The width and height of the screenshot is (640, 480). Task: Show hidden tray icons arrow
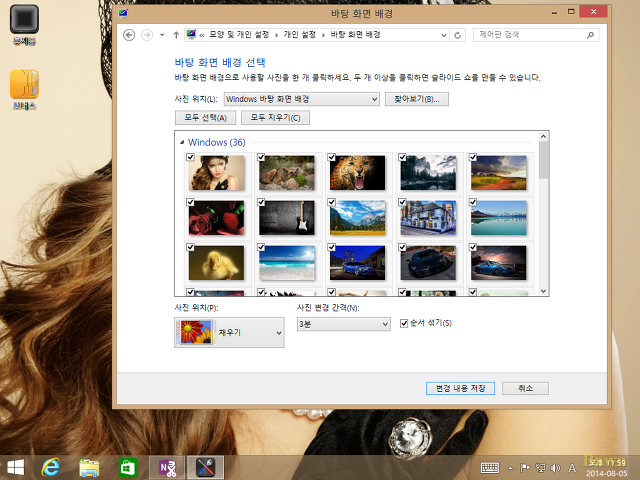pos(510,468)
